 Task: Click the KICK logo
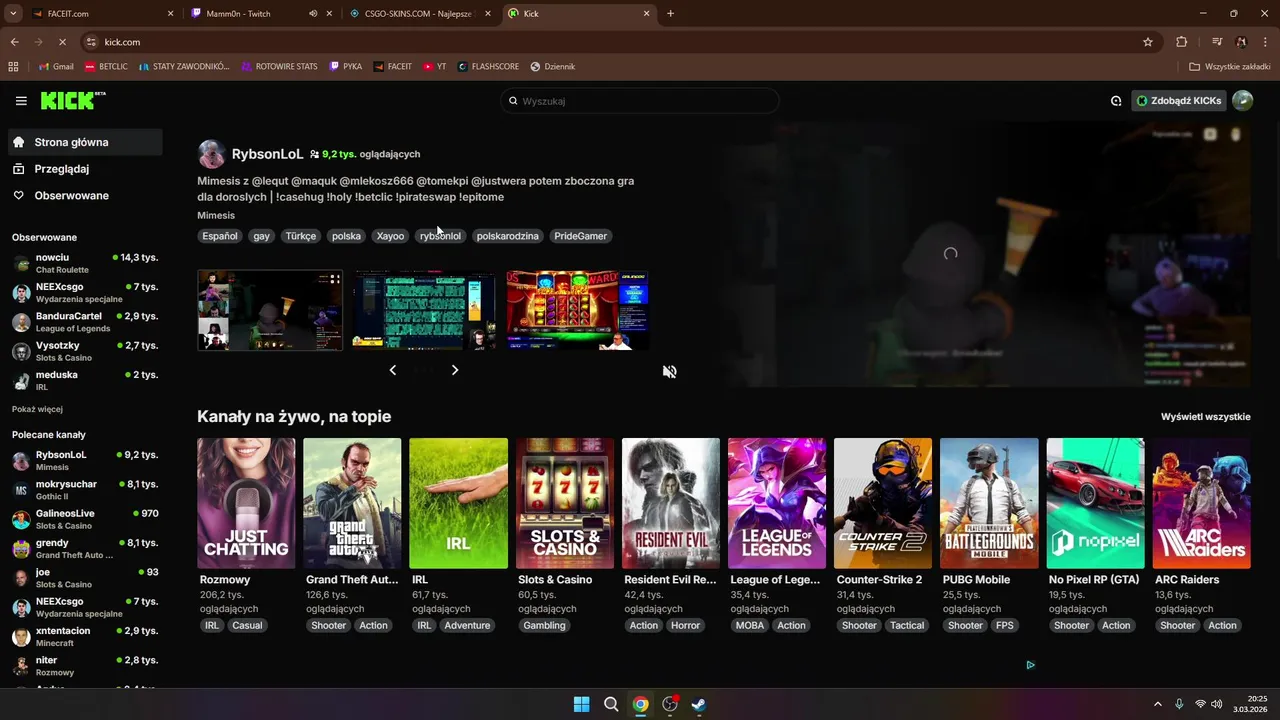point(72,100)
